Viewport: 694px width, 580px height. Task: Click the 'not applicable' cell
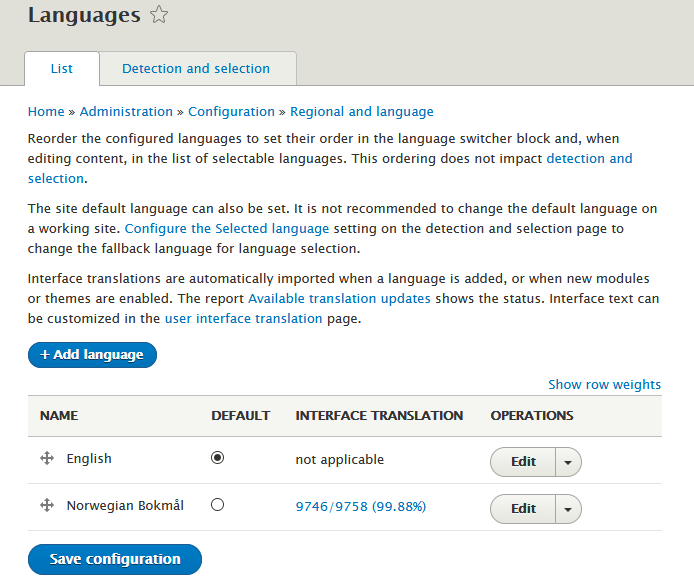[x=339, y=460]
